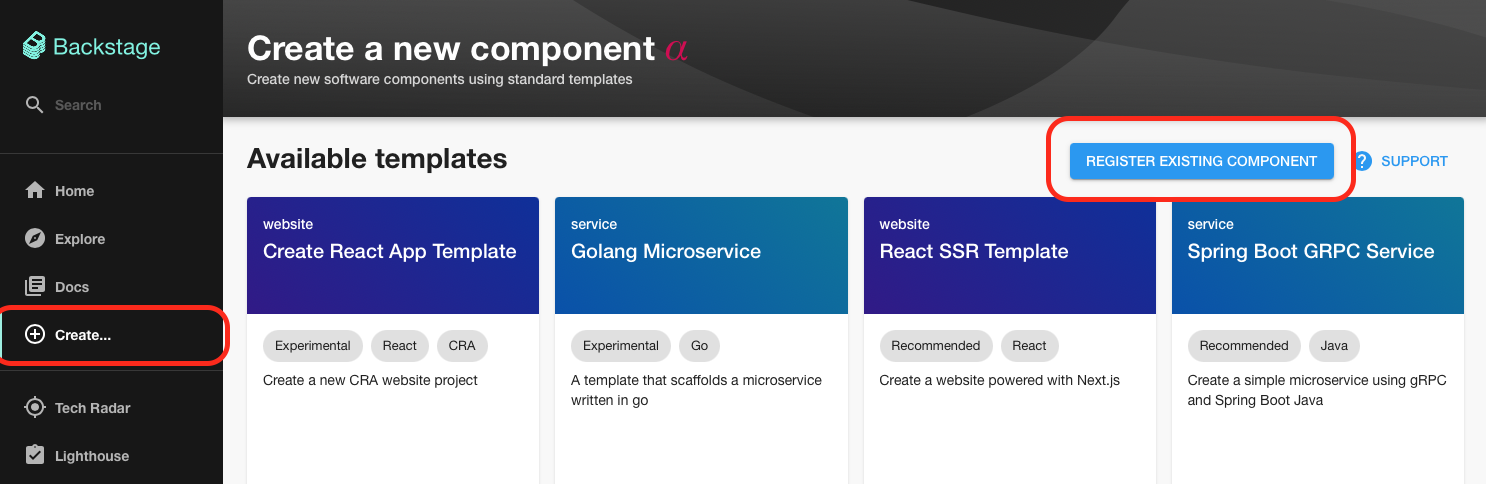Go to the Tech Radar menu entry

[x=92, y=408]
